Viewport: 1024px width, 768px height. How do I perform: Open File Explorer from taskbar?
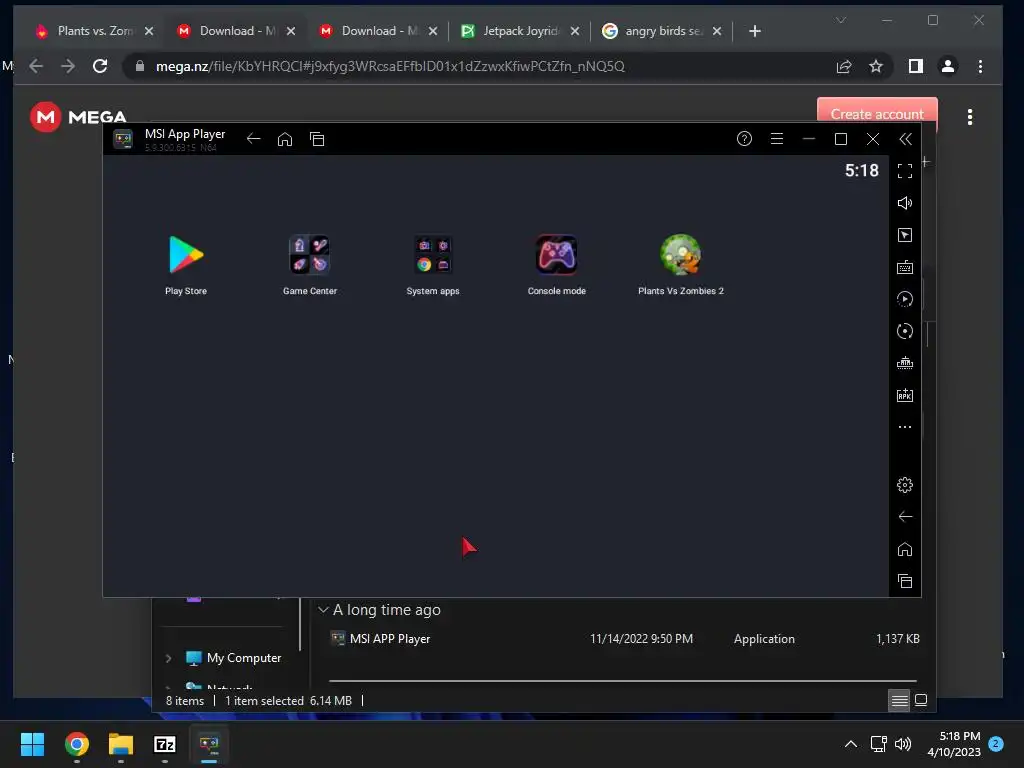(121, 744)
